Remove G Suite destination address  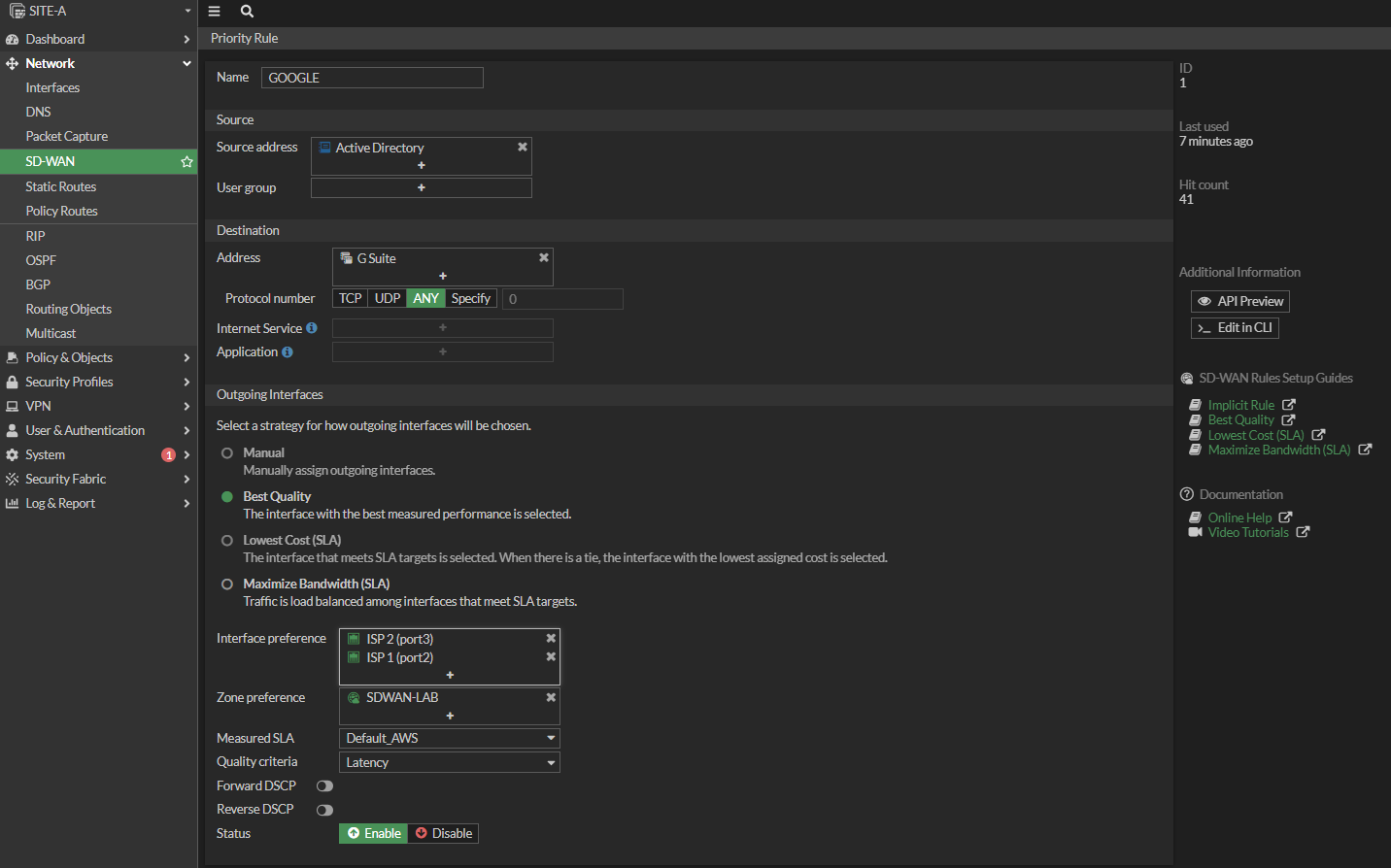[x=544, y=258]
